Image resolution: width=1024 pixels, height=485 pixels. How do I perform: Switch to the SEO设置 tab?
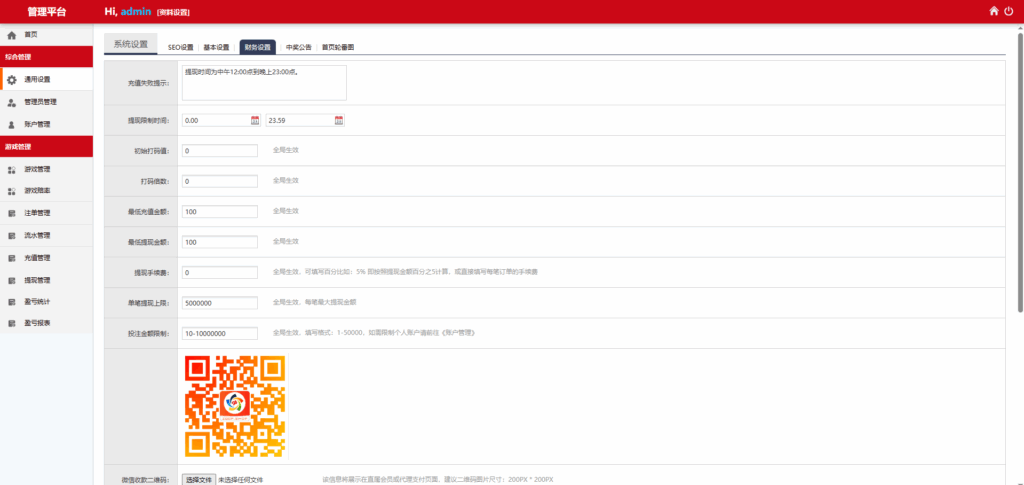[x=180, y=47]
